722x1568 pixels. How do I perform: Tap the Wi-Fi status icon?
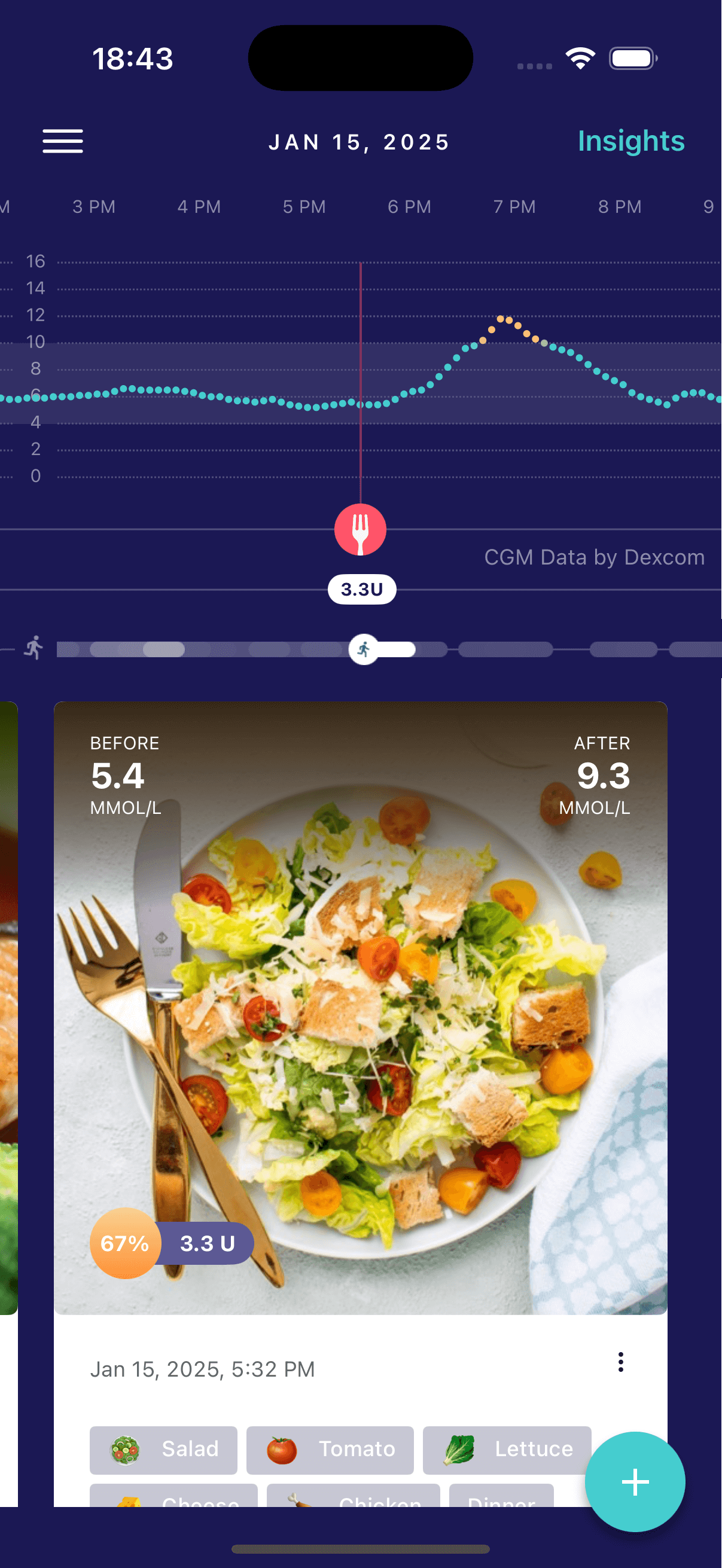580,59
